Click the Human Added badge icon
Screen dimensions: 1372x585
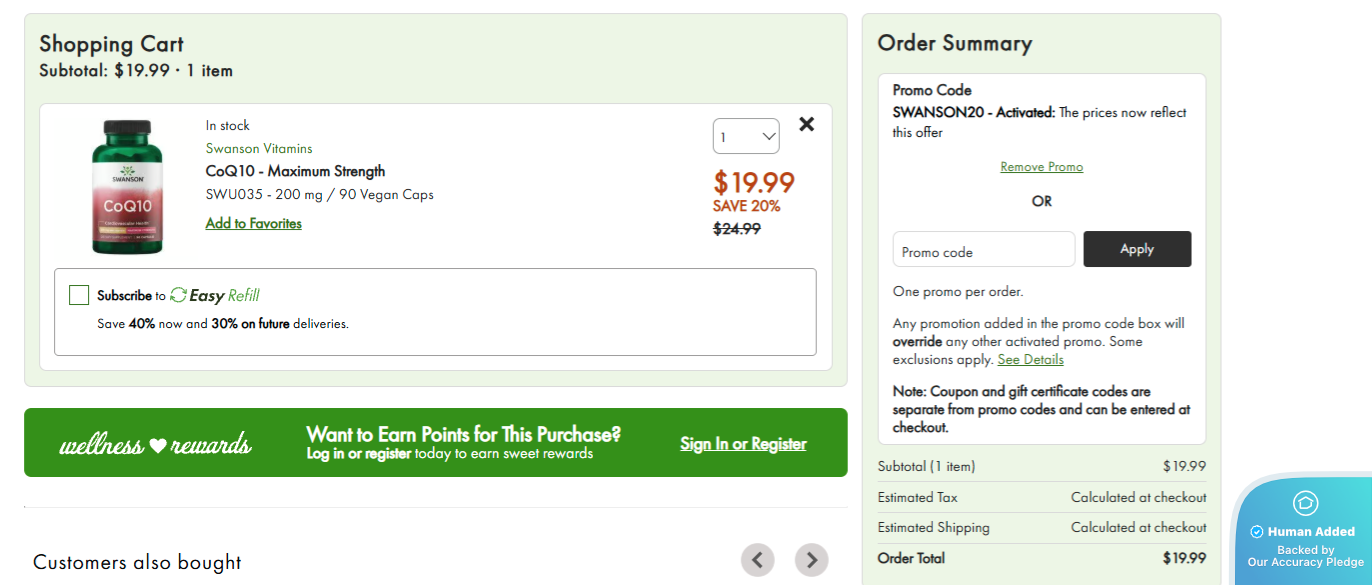click(1305, 503)
